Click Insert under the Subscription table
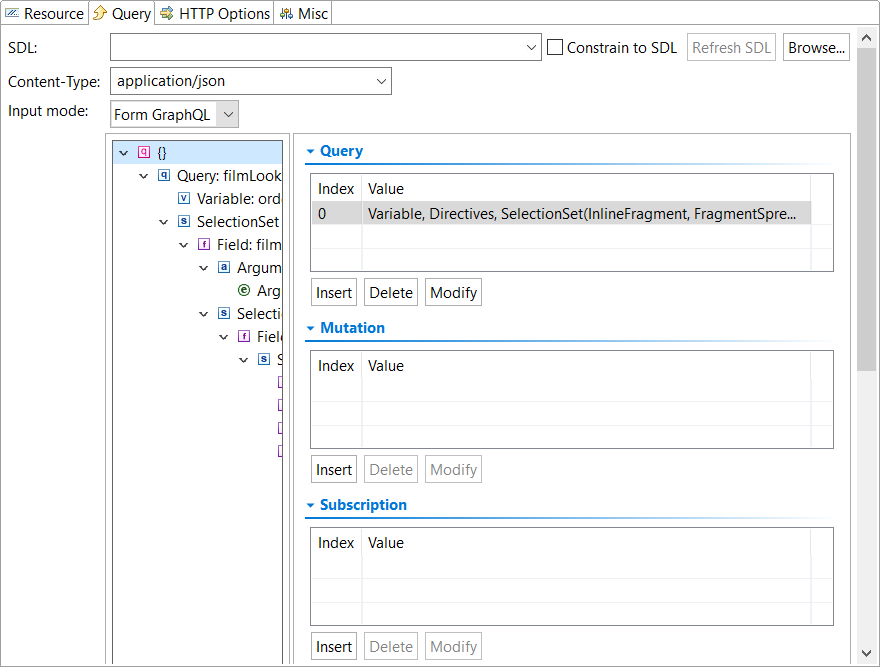Image resolution: width=880 pixels, height=667 pixels. (334, 646)
